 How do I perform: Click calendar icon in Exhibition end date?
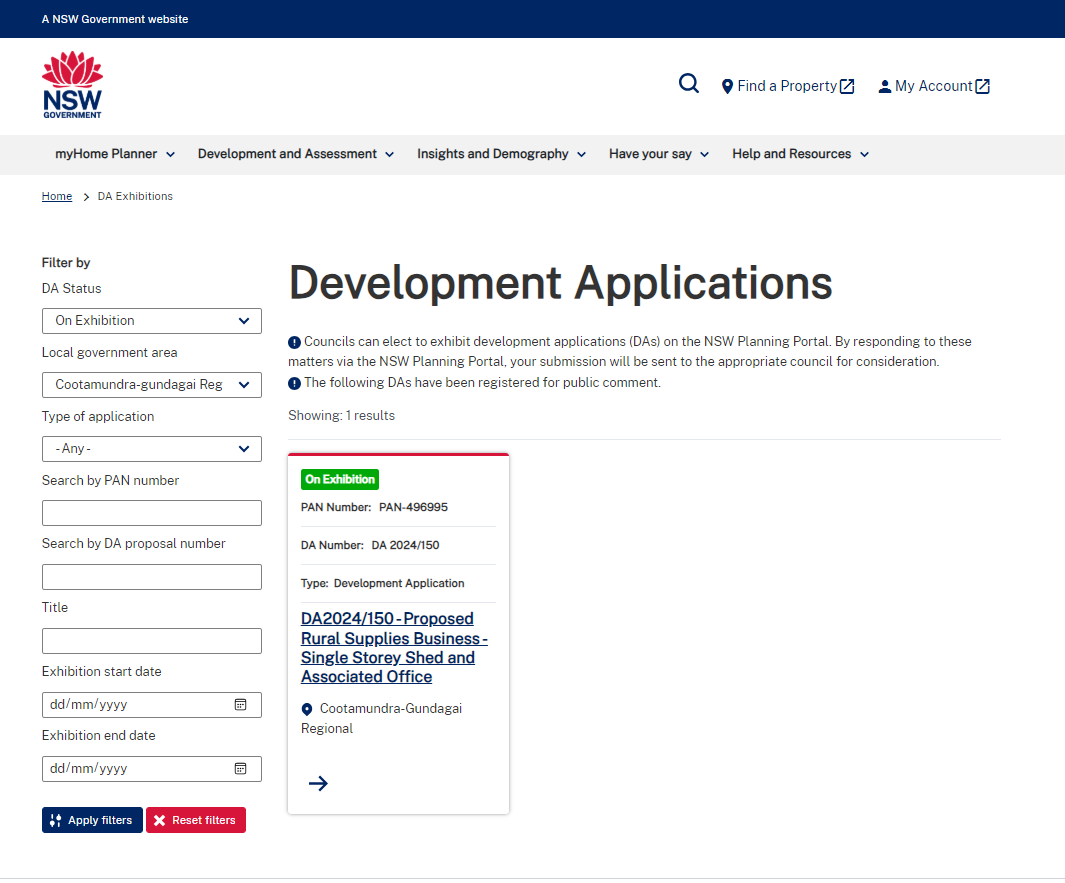pyautogui.click(x=240, y=769)
